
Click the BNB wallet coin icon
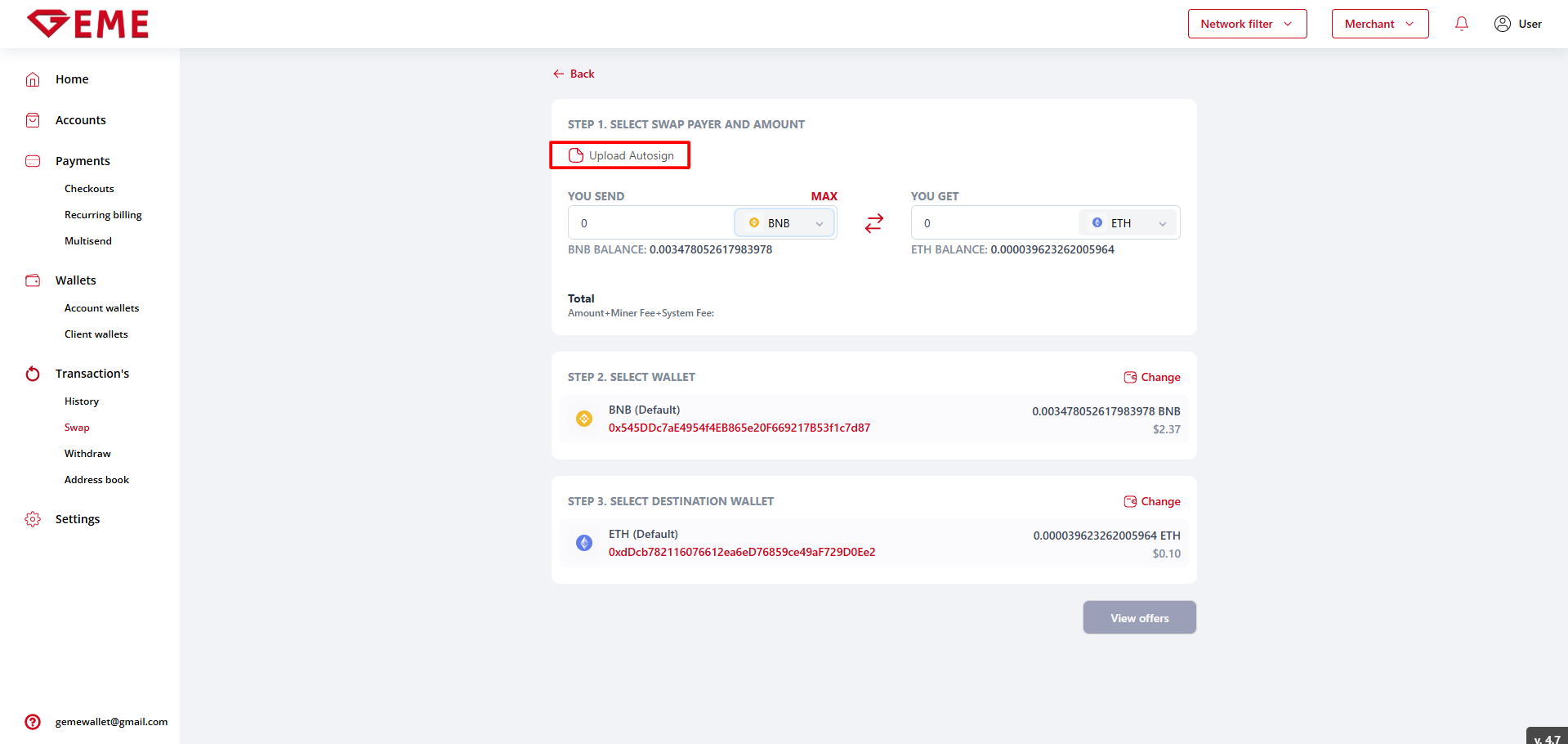[x=584, y=419]
